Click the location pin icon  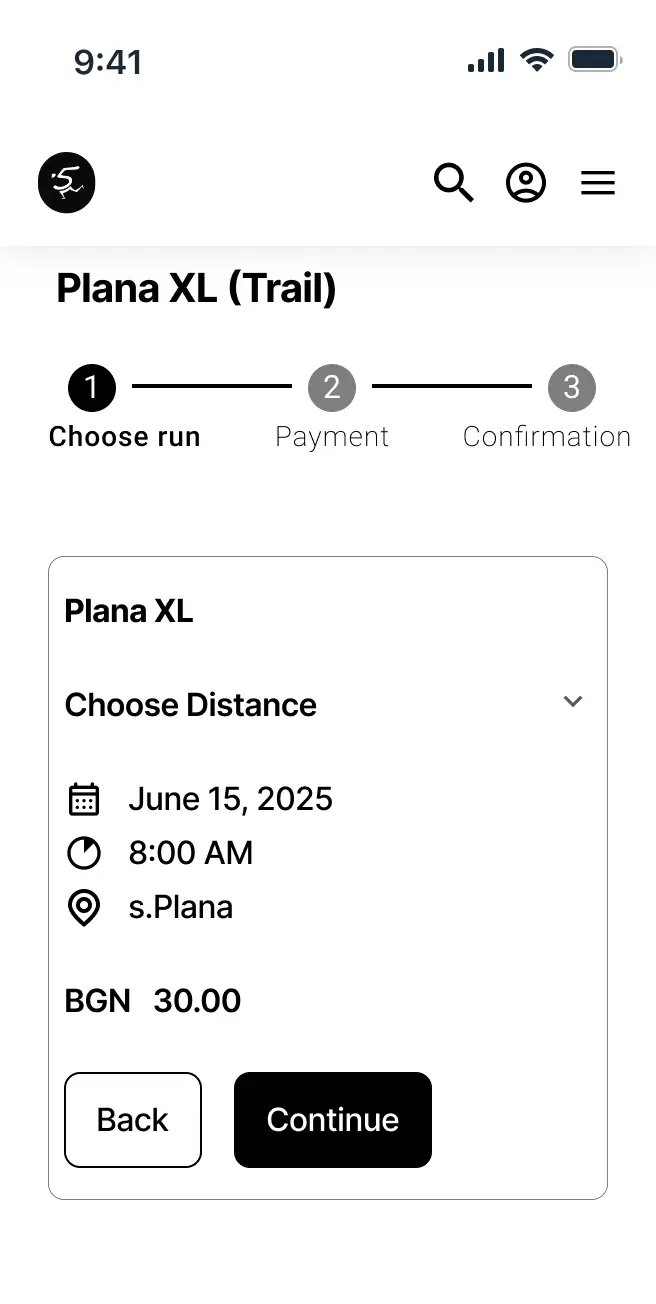[x=84, y=908]
